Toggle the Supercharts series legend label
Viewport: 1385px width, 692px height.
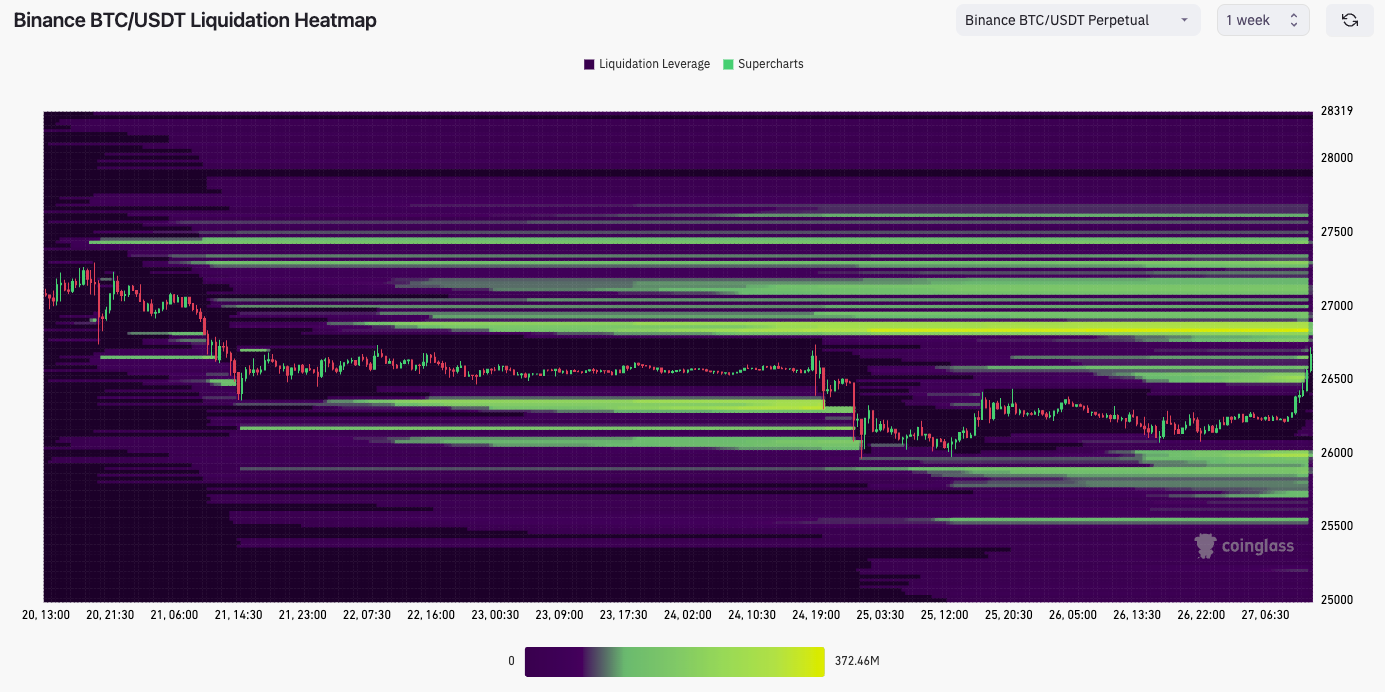tap(770, 64)
